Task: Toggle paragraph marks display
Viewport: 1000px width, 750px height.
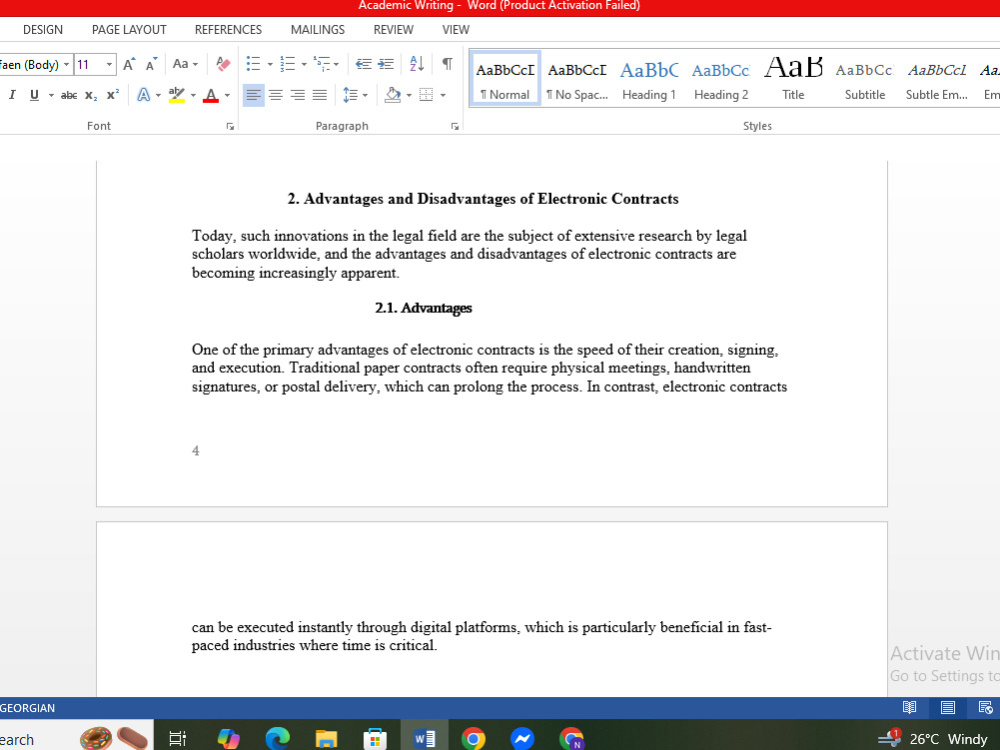Action: pos(447,64)
